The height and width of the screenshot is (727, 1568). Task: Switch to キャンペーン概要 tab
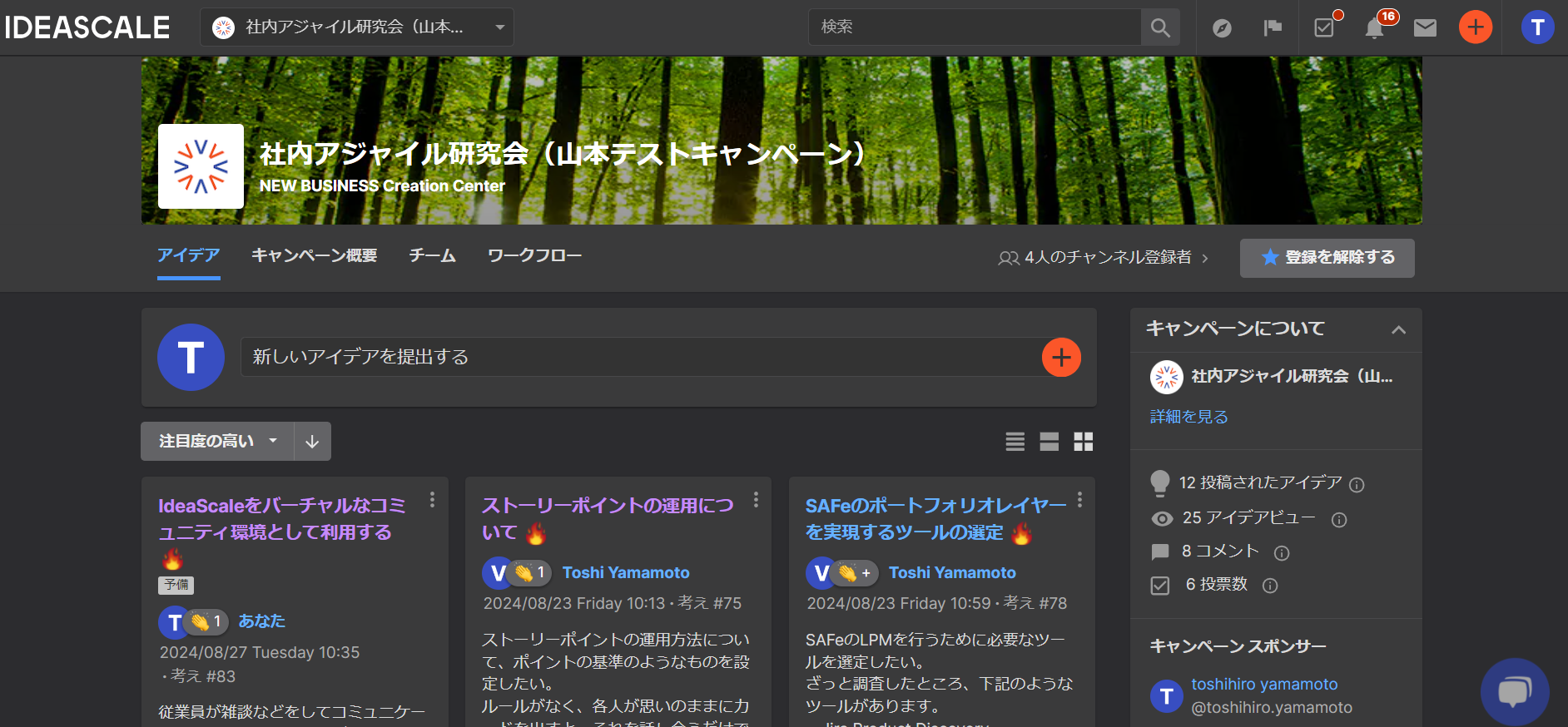[x=314, y=255]
